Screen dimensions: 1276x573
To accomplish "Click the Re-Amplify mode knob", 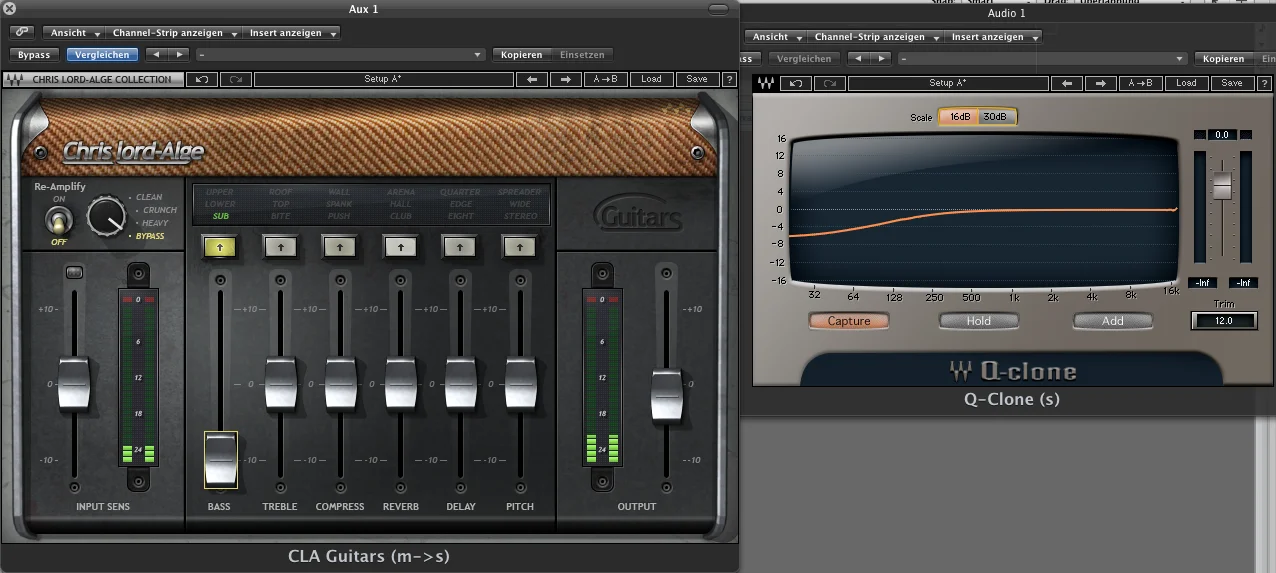I will tap(104, 216).
